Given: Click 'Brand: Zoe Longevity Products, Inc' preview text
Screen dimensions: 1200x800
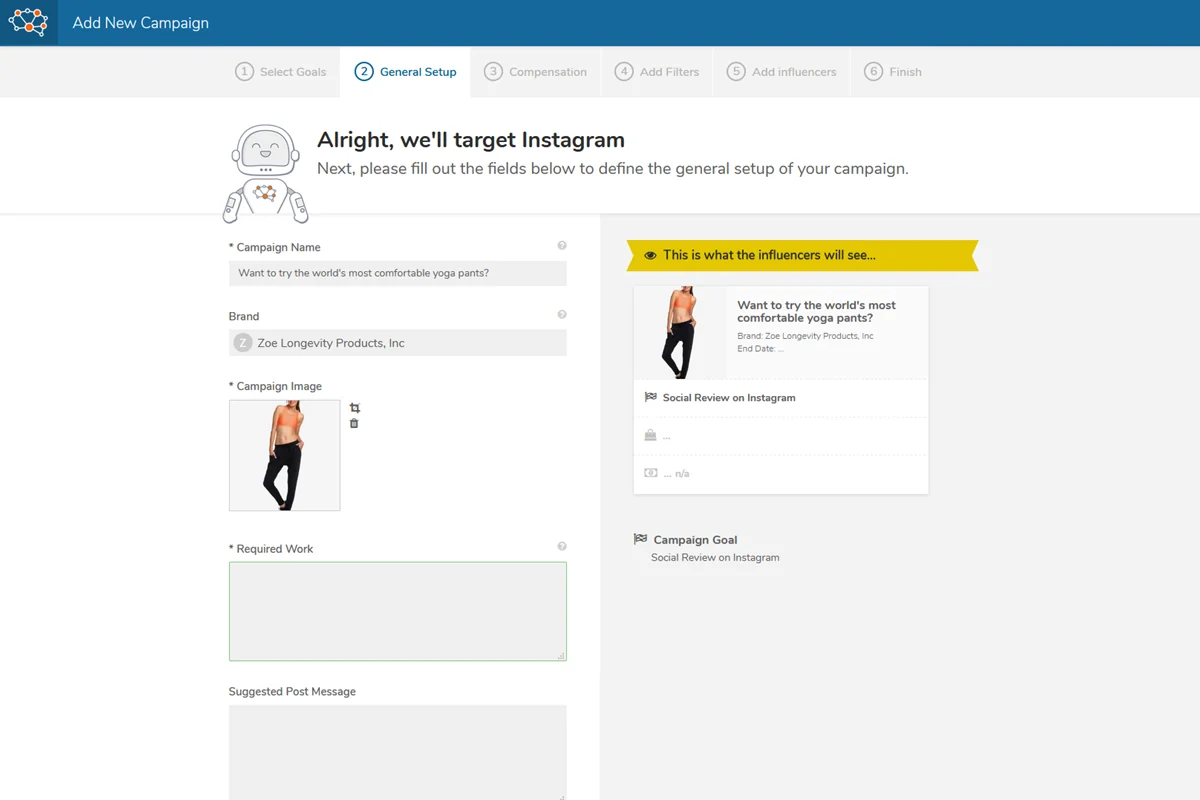Looking at the screenshot, I should click(x=805, y=336).
